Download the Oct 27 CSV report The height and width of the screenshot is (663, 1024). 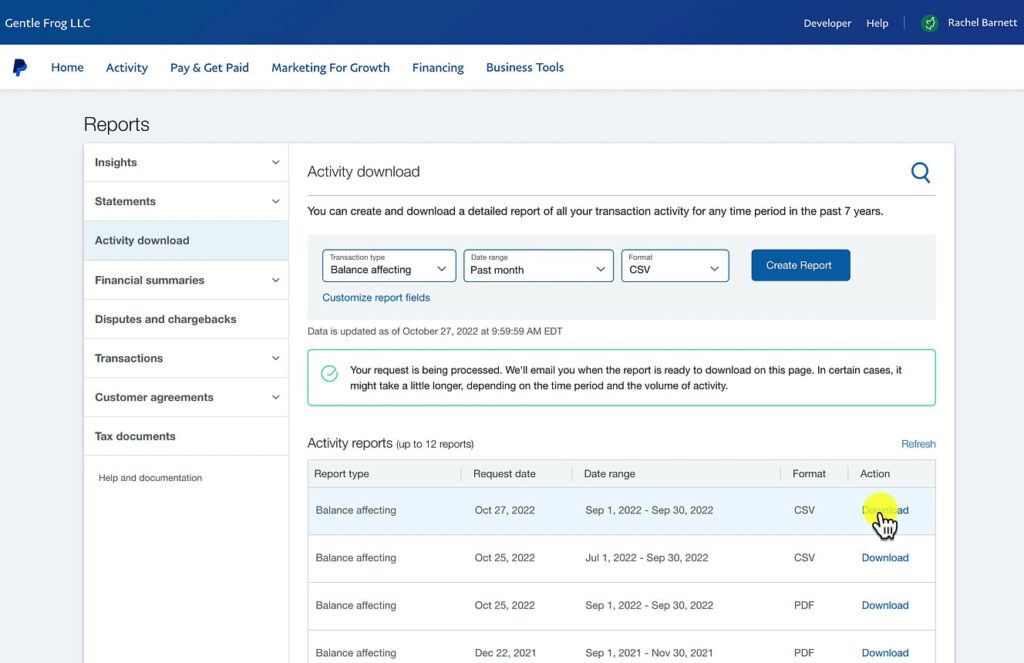tap(884, 509)
